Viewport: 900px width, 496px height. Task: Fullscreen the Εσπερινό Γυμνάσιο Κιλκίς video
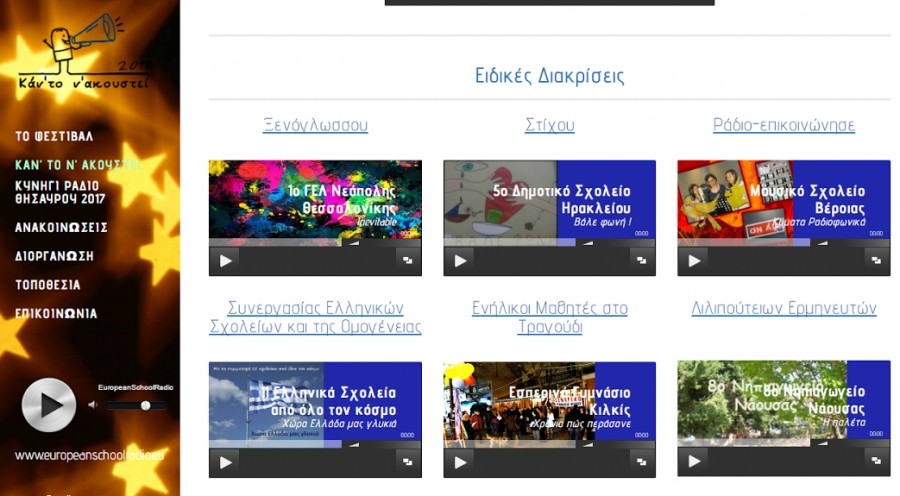[641, 462]
